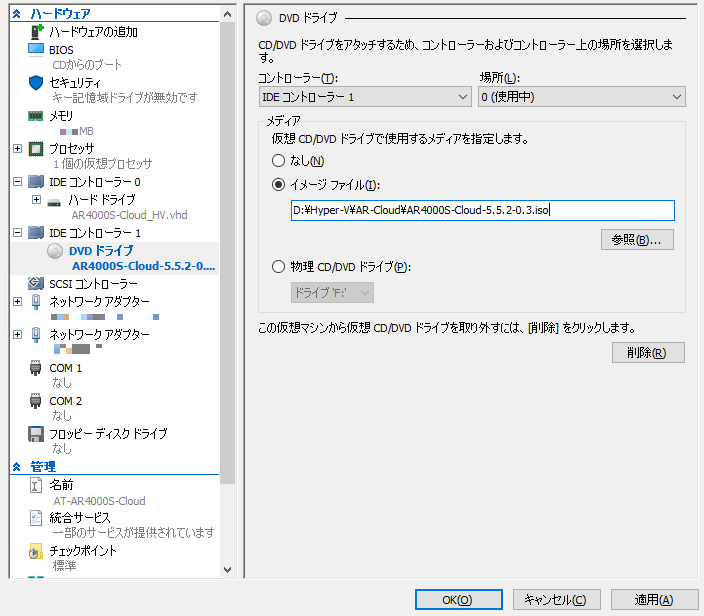The width and height of the screenshot is (704, 616).
Task: Click the OK(O) button
Action: 458,600
